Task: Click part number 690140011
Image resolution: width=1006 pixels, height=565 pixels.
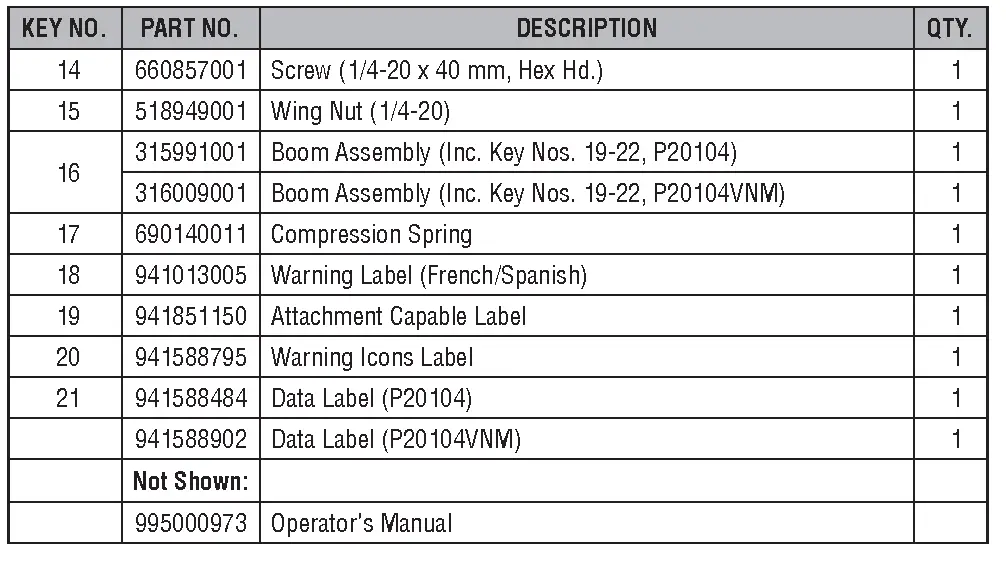Action: [190, 235]
